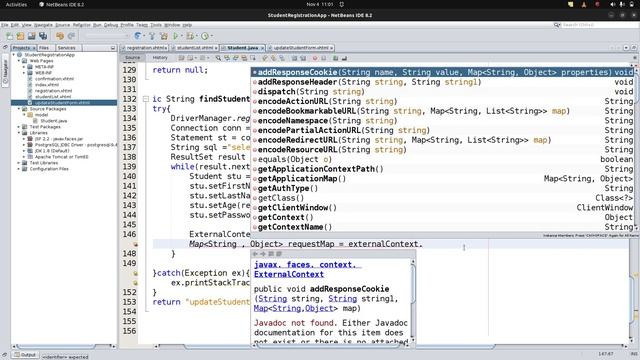Click the forward arrow in the Javadoc popup
Screen dimensions: 640x360
click(x=263, y=254)
